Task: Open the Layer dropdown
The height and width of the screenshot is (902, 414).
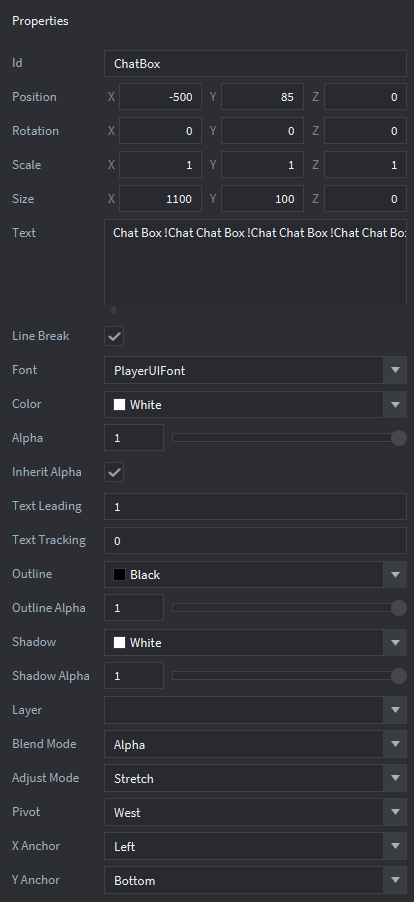Action: point(255,710)
